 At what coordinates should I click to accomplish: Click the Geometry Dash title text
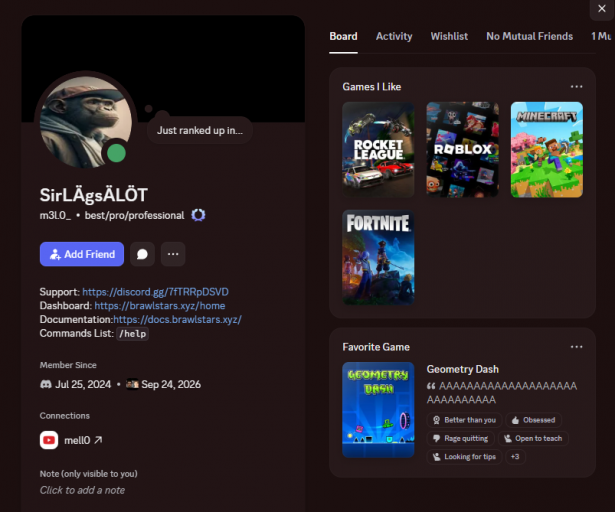click(x=462, y=369)
